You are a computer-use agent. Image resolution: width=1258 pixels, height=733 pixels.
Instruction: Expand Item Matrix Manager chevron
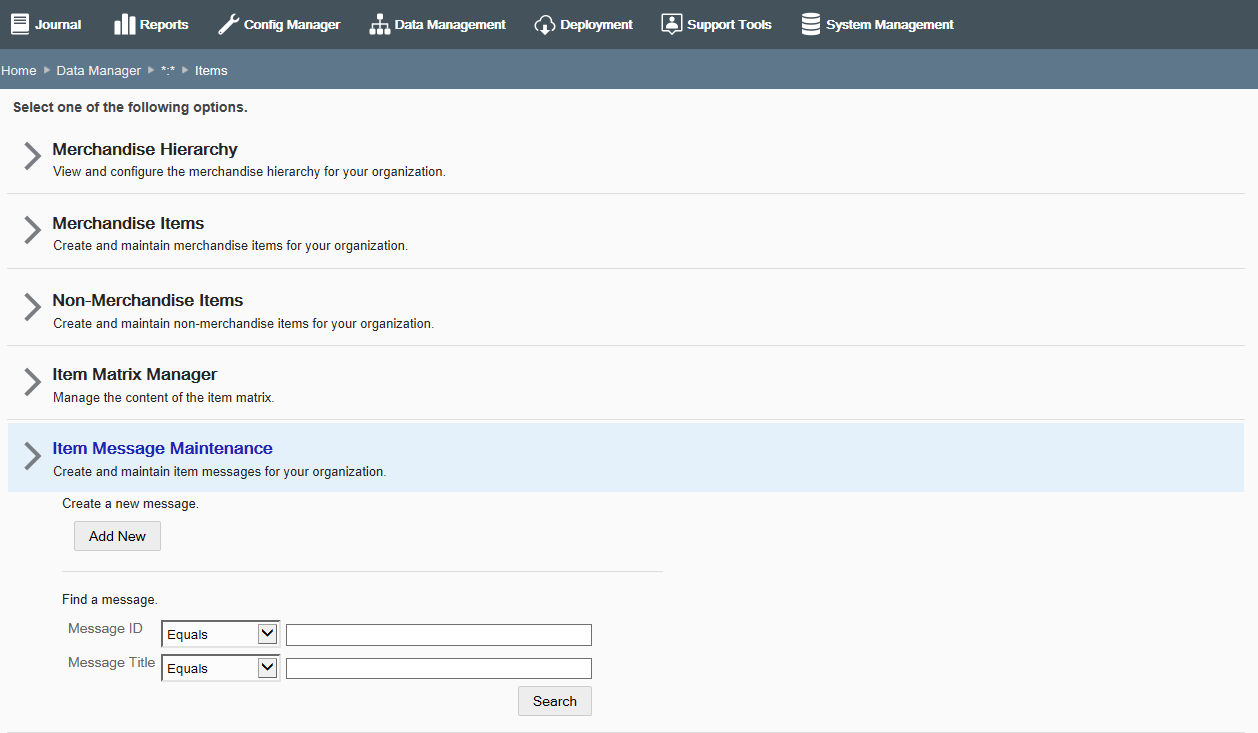[x=32, y=382]
